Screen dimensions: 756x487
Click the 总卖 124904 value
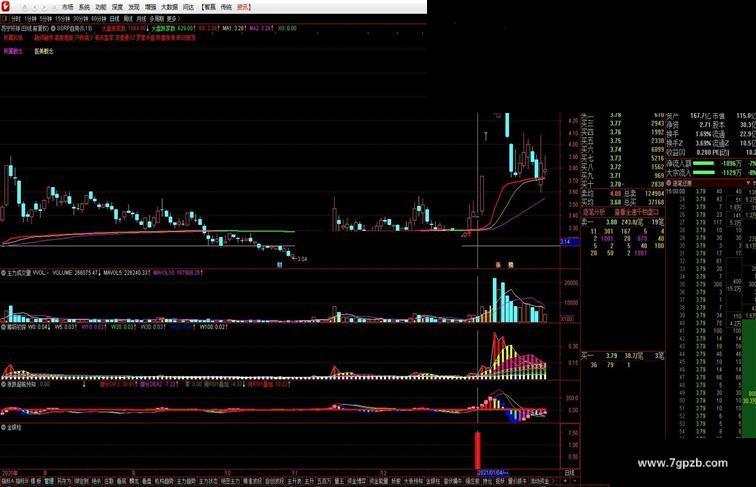(x=655, y=193)
